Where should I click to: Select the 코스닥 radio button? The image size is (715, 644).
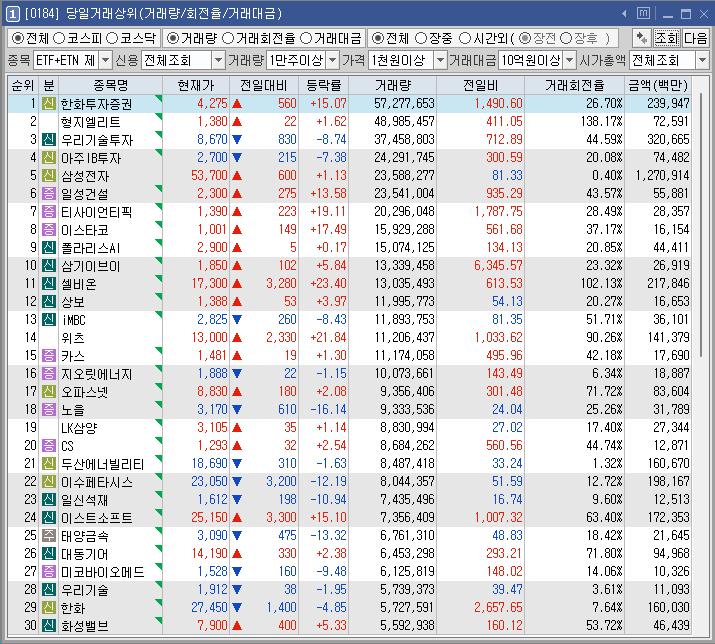(x=112, y=38)
